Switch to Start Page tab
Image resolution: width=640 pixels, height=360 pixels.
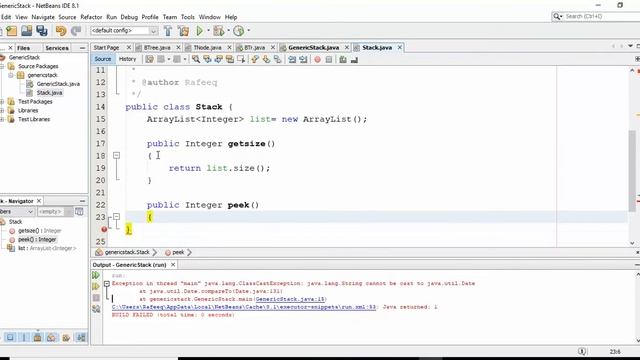pyautogui.click(x=106, y=48)
